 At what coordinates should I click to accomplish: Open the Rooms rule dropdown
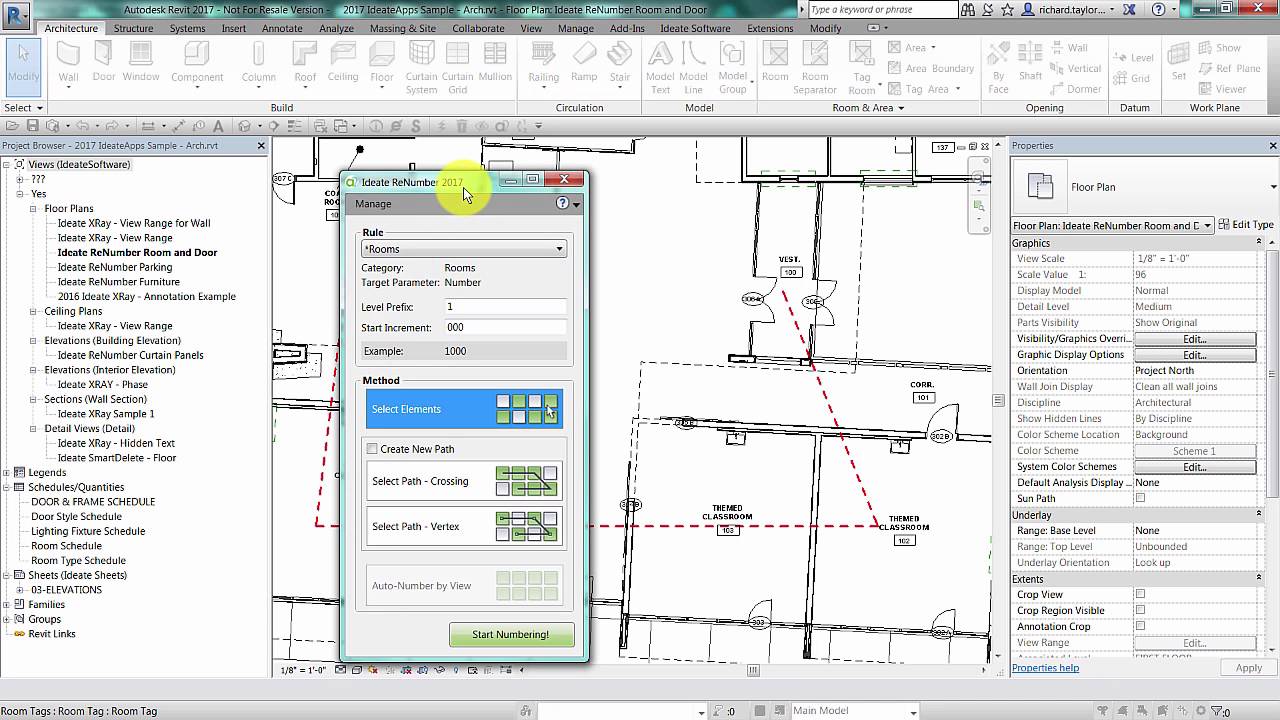click(464, 249)
